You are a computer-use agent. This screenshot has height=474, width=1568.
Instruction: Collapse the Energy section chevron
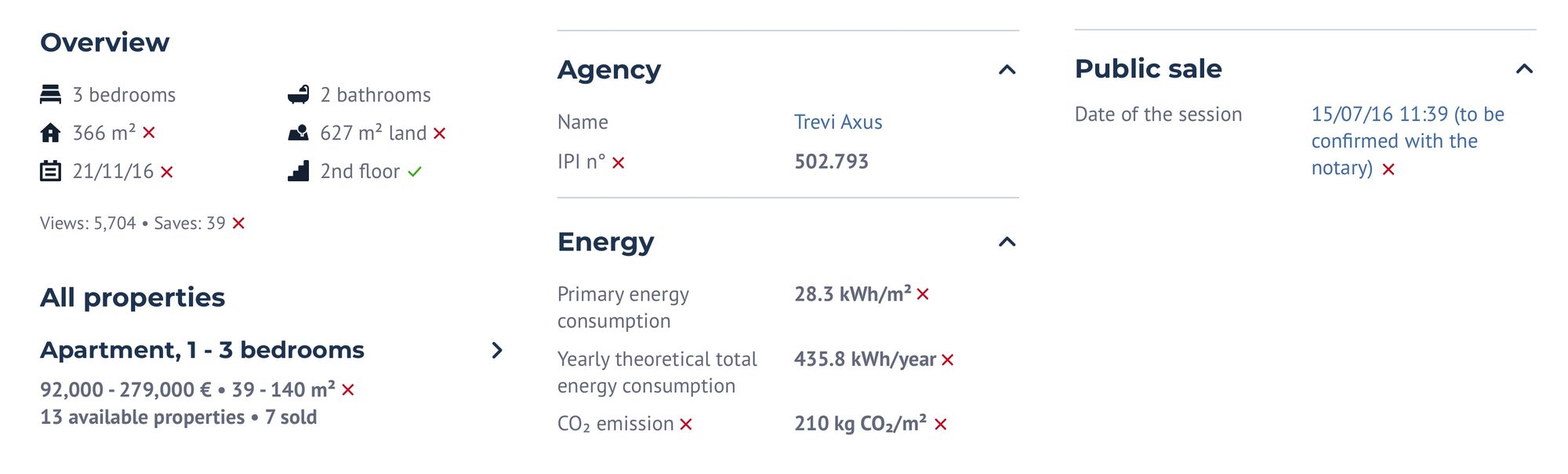point(1007,242)
